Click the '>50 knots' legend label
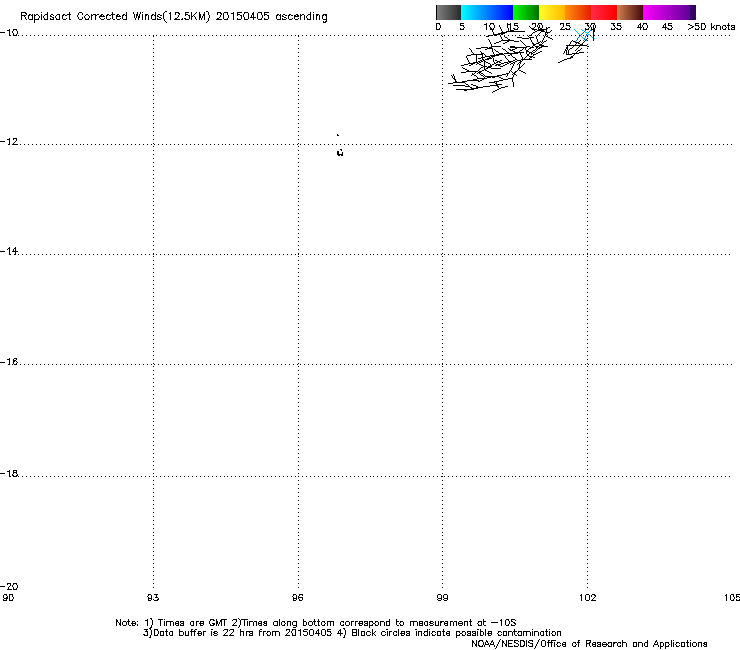This screenshot has height=650, width=740. tap(711, 27)
